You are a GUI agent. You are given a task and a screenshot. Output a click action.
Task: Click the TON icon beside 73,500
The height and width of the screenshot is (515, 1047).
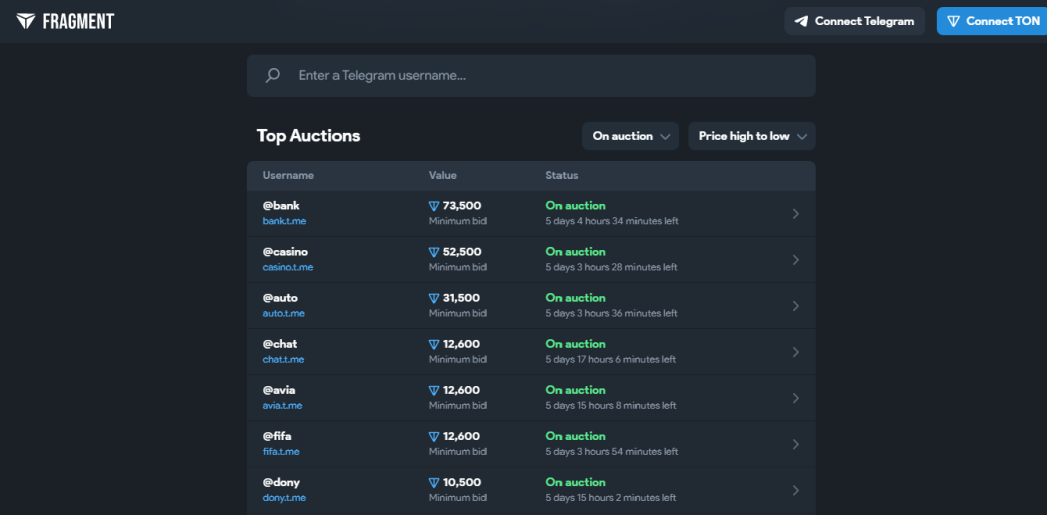(434, 206)
